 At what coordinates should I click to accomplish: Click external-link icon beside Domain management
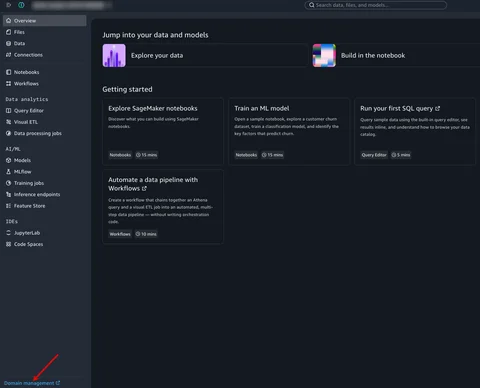click(x=58, y=383)
